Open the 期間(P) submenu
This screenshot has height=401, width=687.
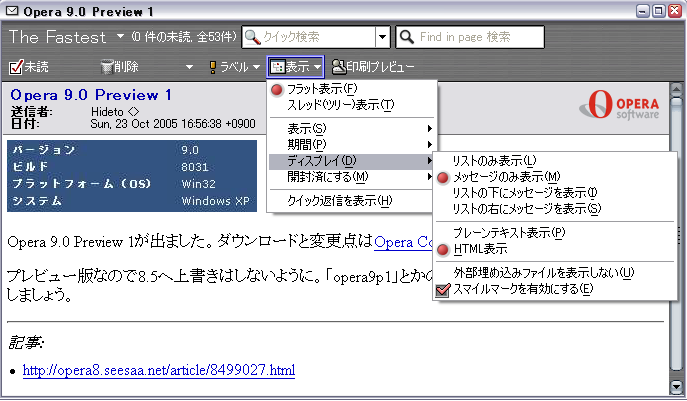pyautogui.click(x=351, y=145)
